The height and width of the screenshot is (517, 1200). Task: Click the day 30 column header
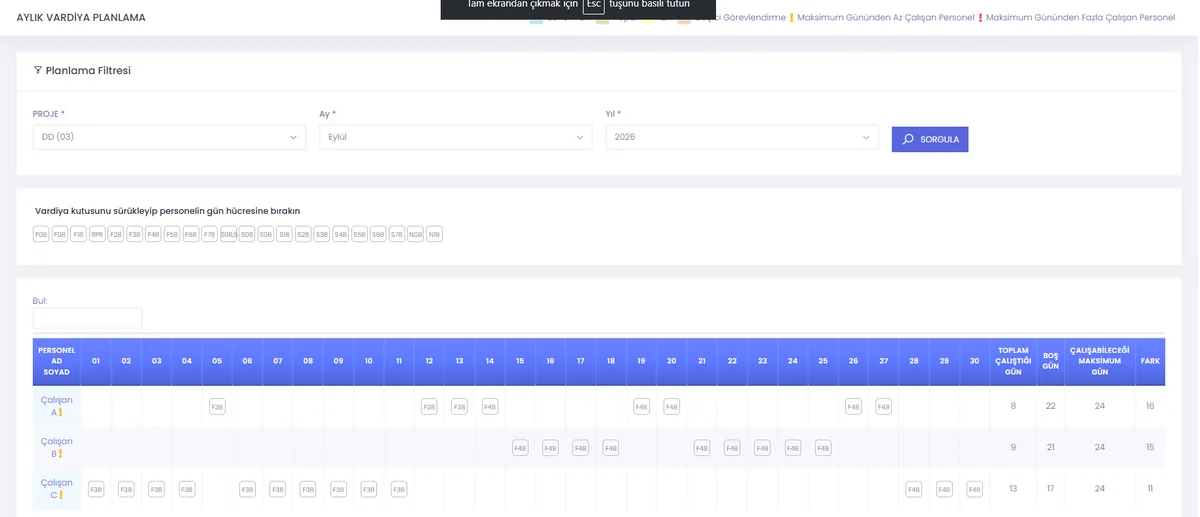click(x=975, y=361)
